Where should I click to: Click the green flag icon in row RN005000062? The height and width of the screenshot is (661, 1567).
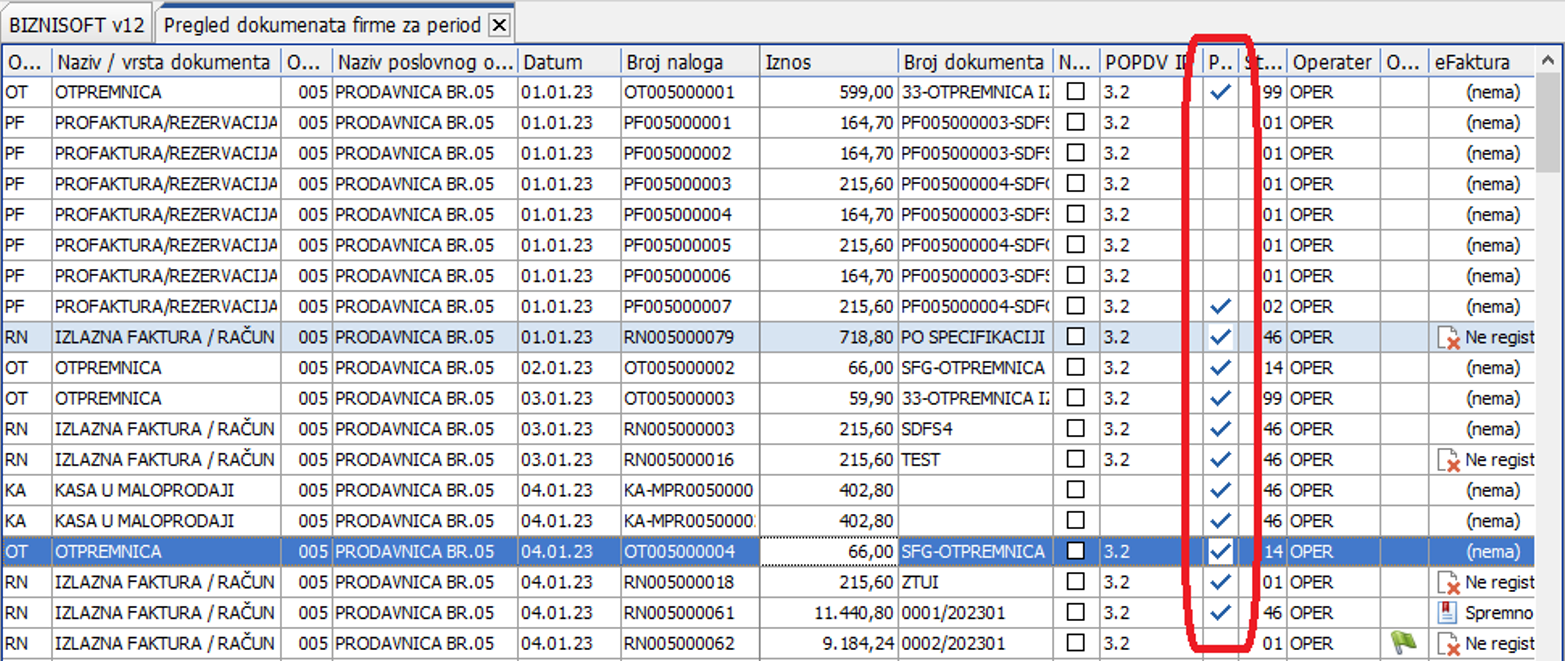coord(1404,643)
